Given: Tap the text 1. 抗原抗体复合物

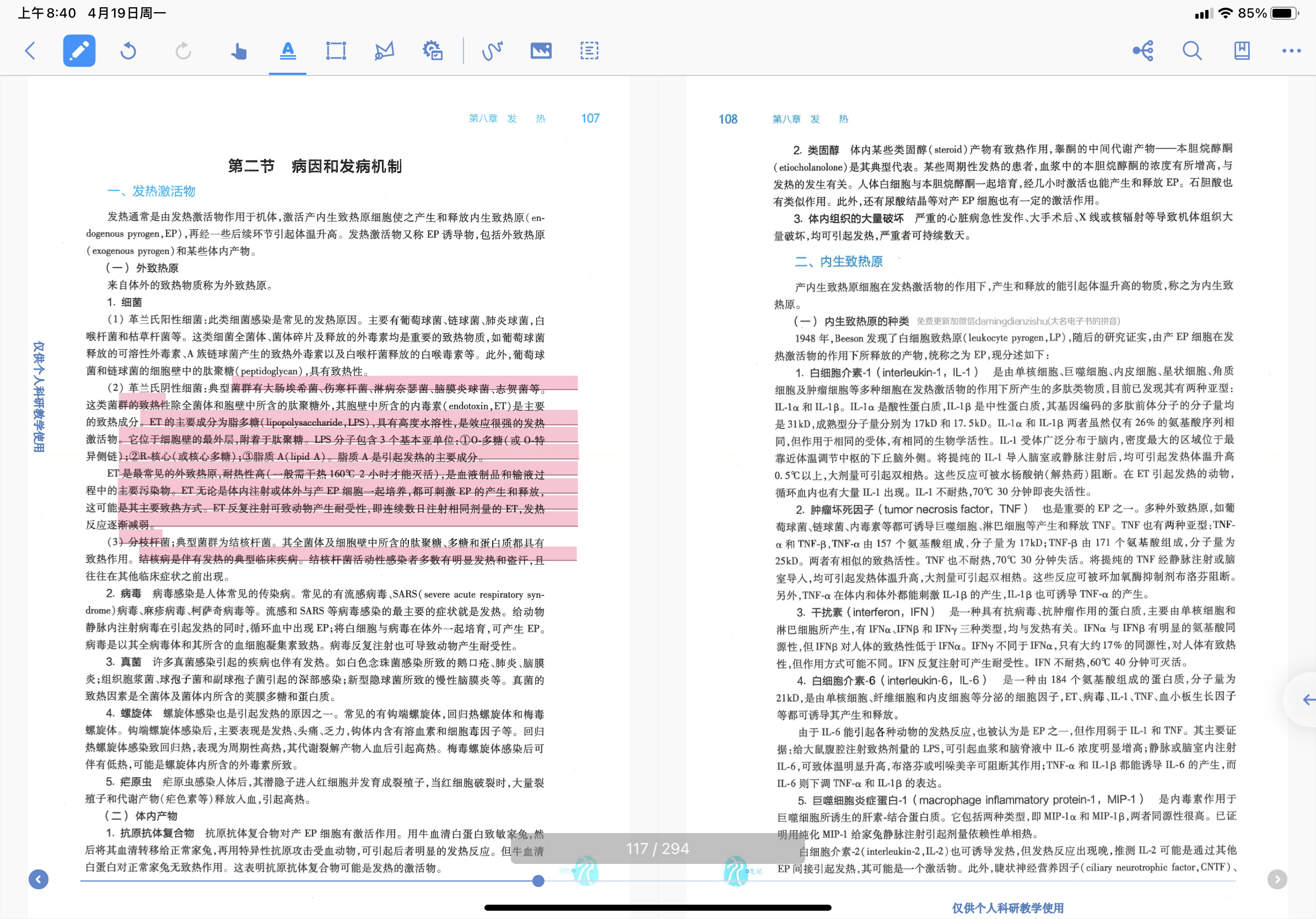Looking at the screenshot, I should click(149, 832).
